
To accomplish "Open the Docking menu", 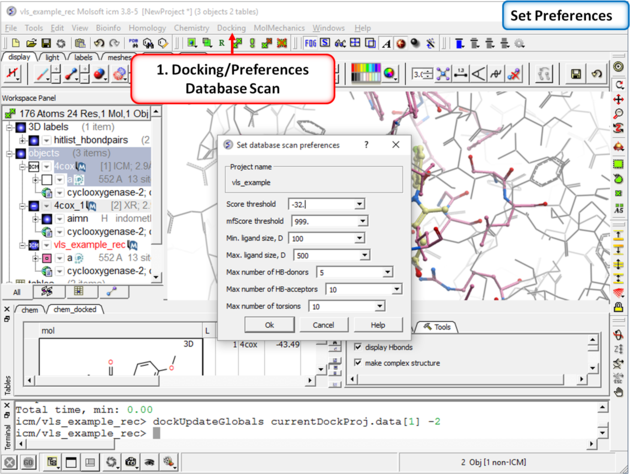I will pyautogui.click(x=231, y=28).
